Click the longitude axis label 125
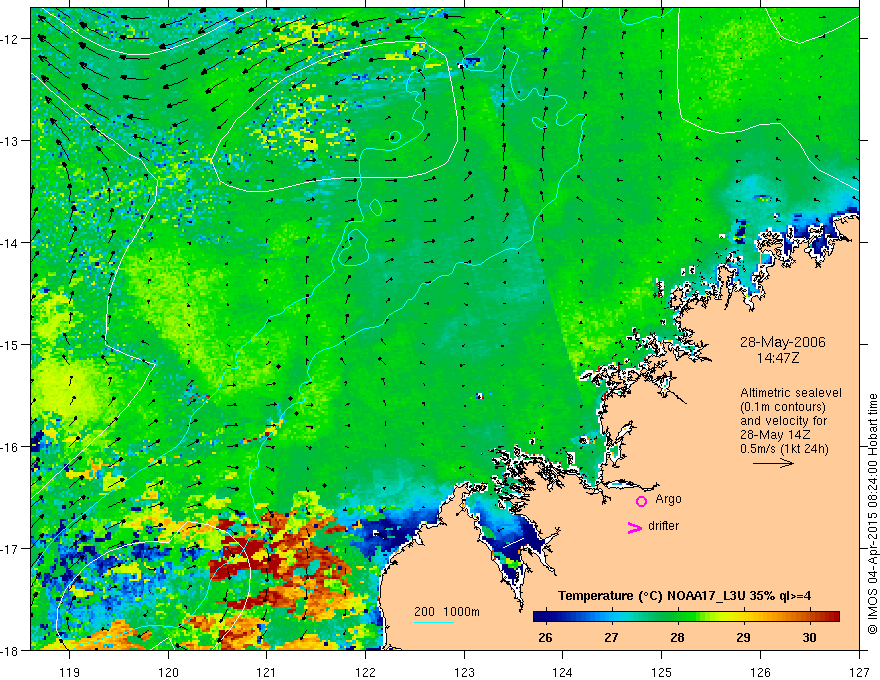The width and height of the screenshot is (880, 680). (662, 672)
